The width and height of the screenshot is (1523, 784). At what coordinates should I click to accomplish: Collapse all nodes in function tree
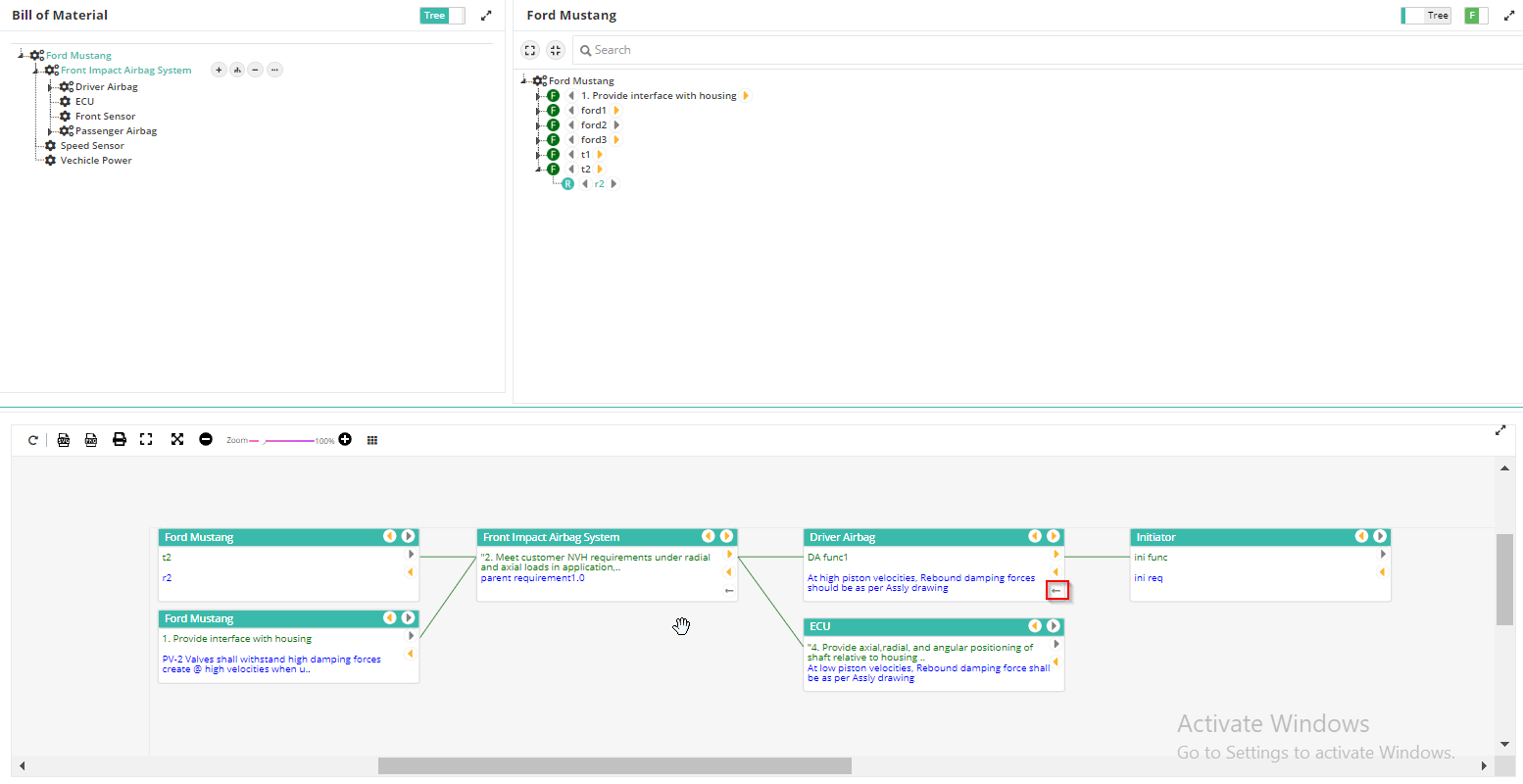[x=556, y=50]
